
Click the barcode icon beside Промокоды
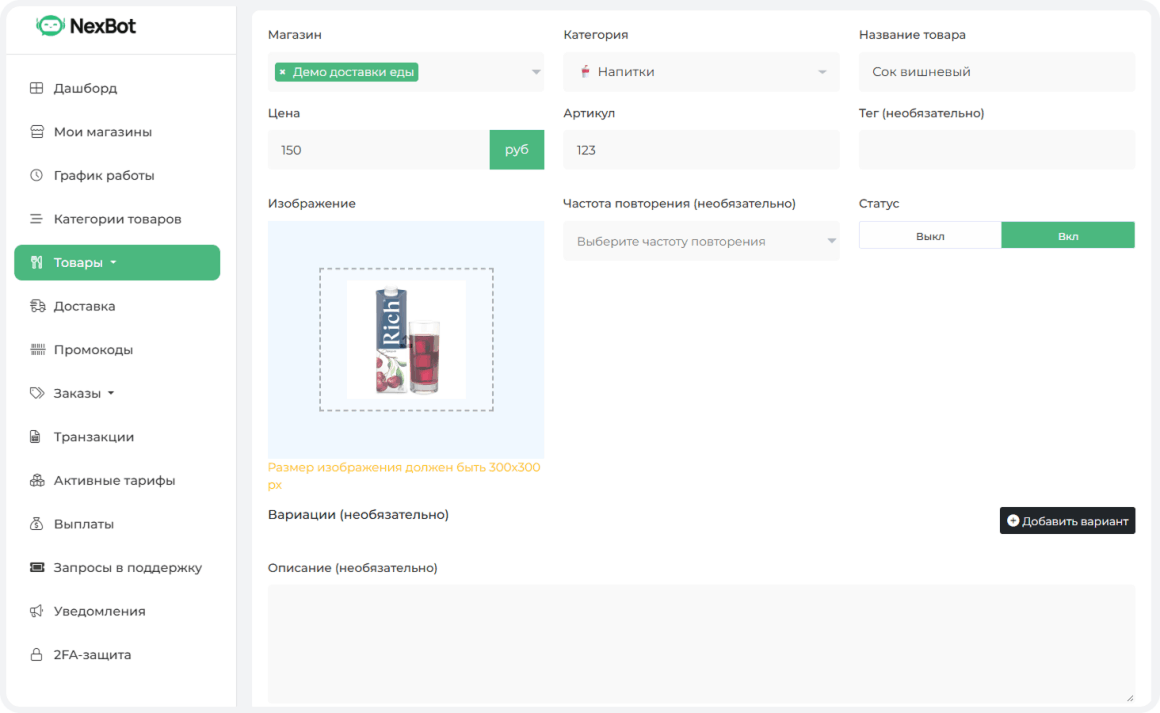36,350
